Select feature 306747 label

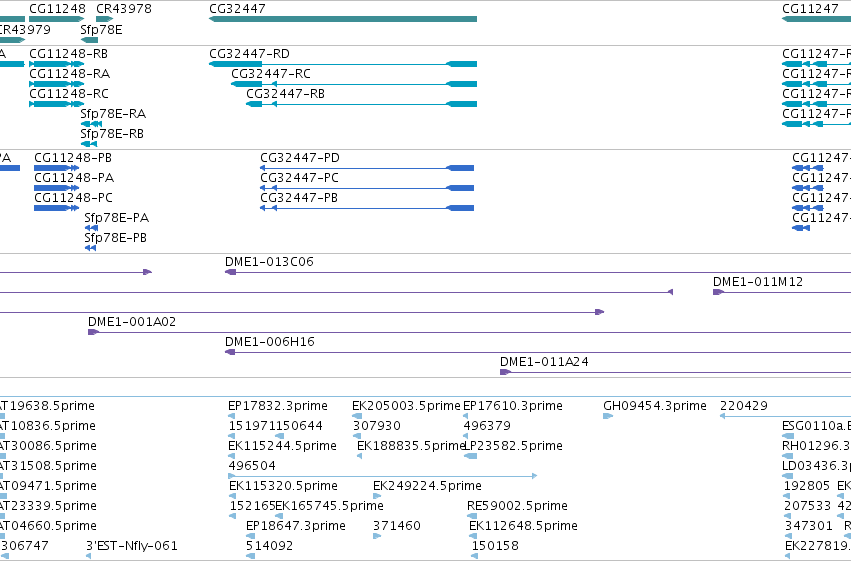tap(25, 546)
